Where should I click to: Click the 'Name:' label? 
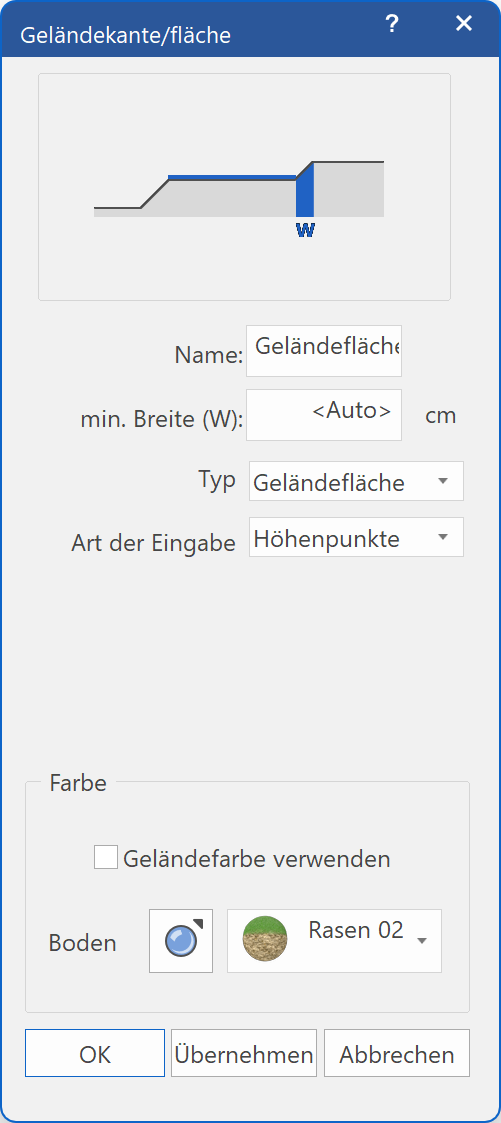click(x=209, y=355)
